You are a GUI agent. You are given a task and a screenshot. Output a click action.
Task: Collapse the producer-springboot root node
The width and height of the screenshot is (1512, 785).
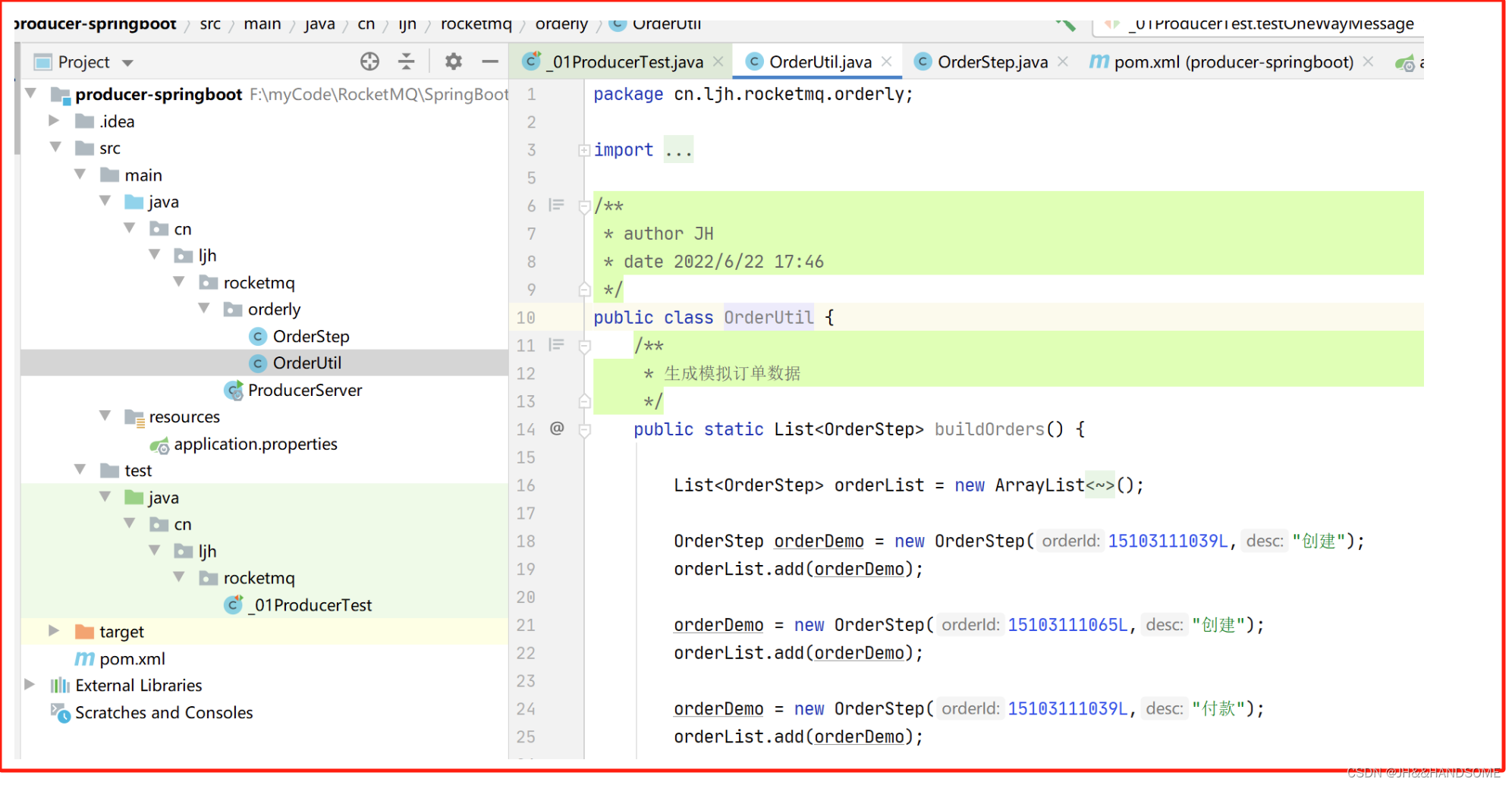31,93
